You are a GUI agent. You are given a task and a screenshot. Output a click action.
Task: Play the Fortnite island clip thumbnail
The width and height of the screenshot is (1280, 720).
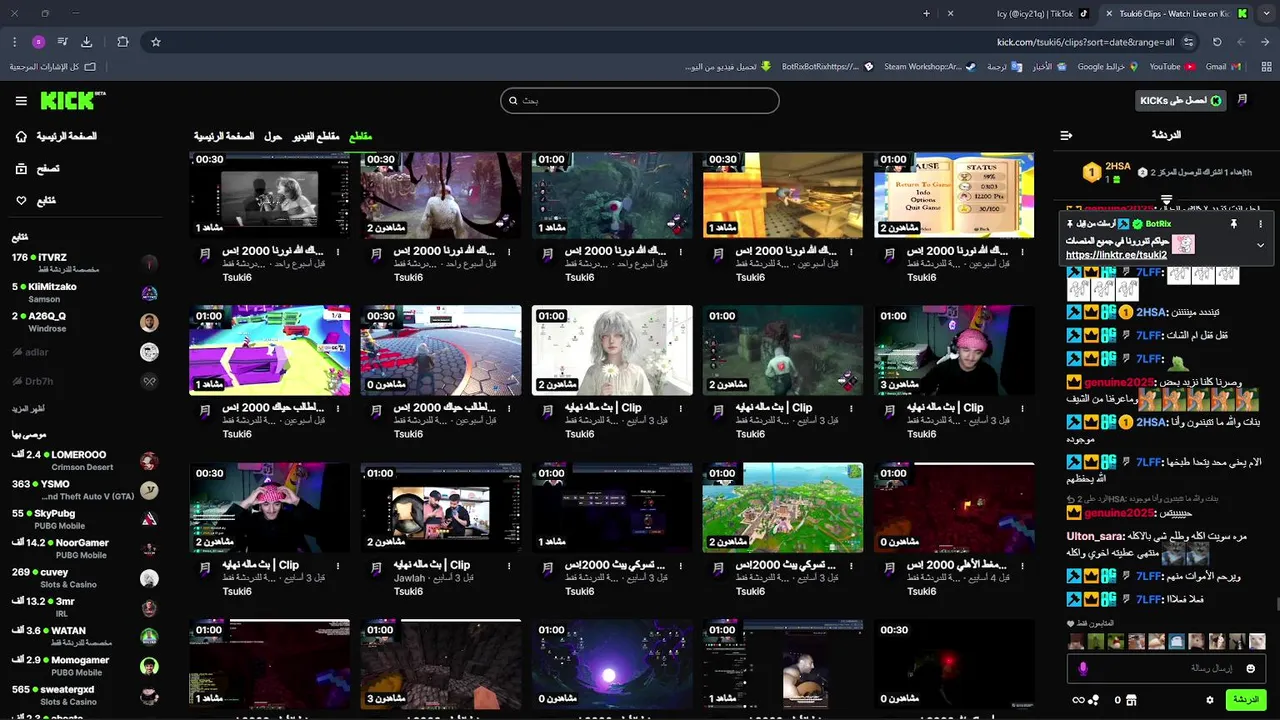coord(783,508)
